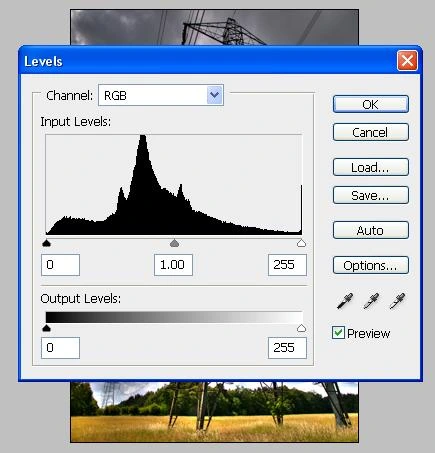The height and width of the screenshot is (453, 435).
Task: Select the white point eyedropper
Action: pyautogui.click(x=397, y=301)
